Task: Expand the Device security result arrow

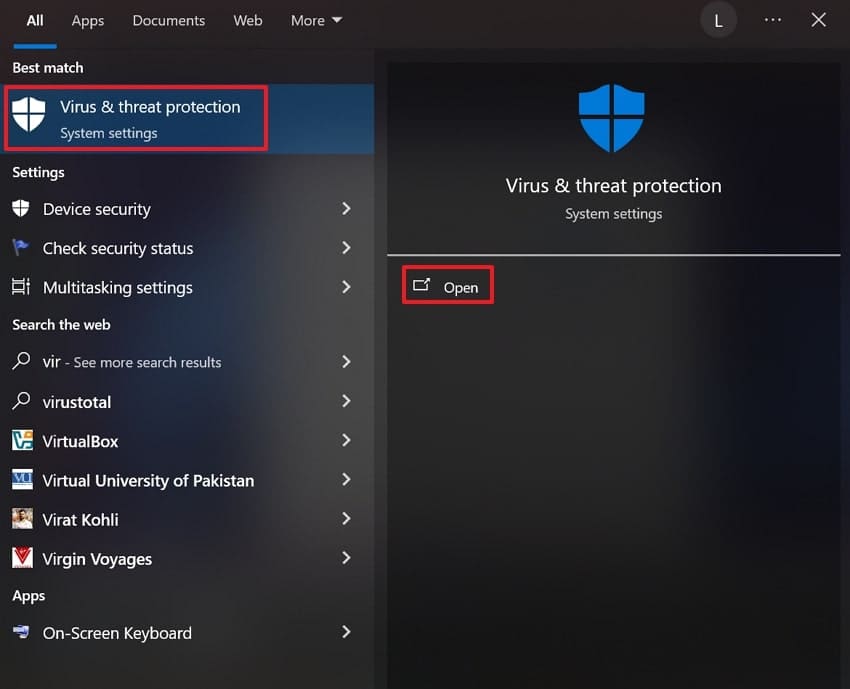Action: click(x=346, y=209)
